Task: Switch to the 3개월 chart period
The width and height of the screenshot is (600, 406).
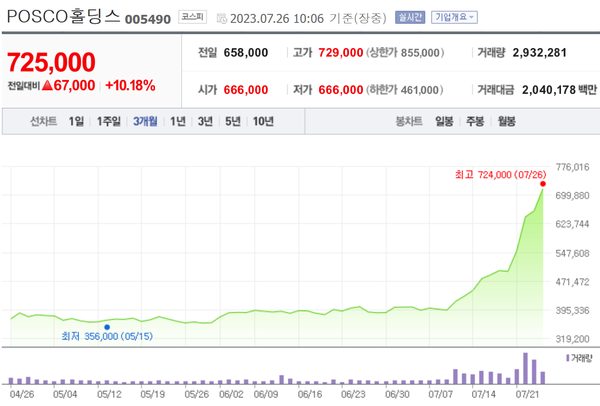Action: pyautogui.click(x=146, y=122)
